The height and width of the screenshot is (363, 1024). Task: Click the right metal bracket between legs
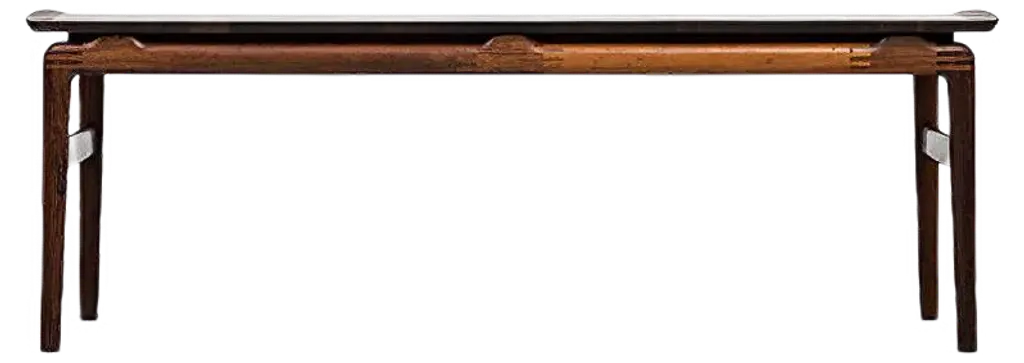click(936, 146)
